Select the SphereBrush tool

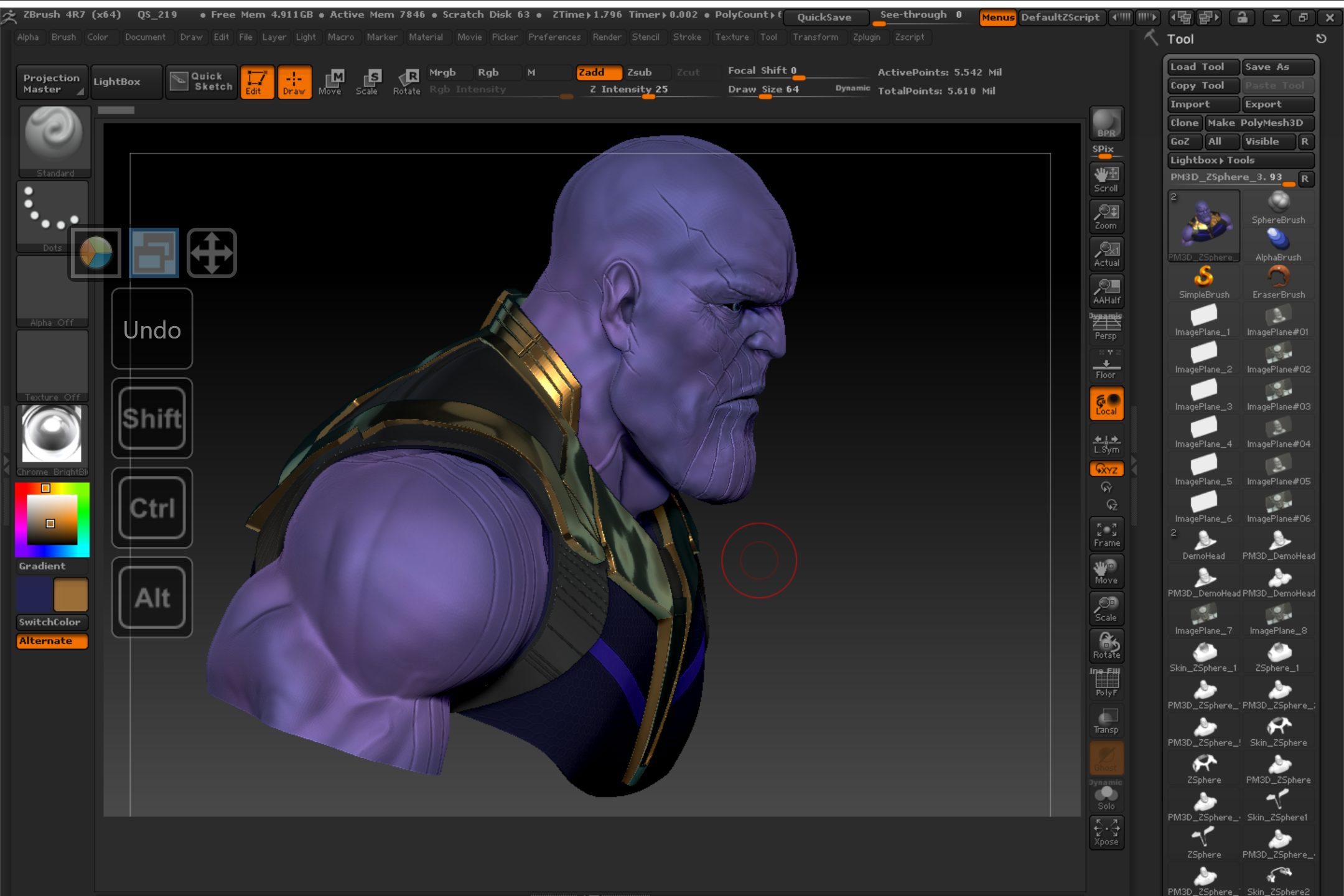tap(1278, 208)
